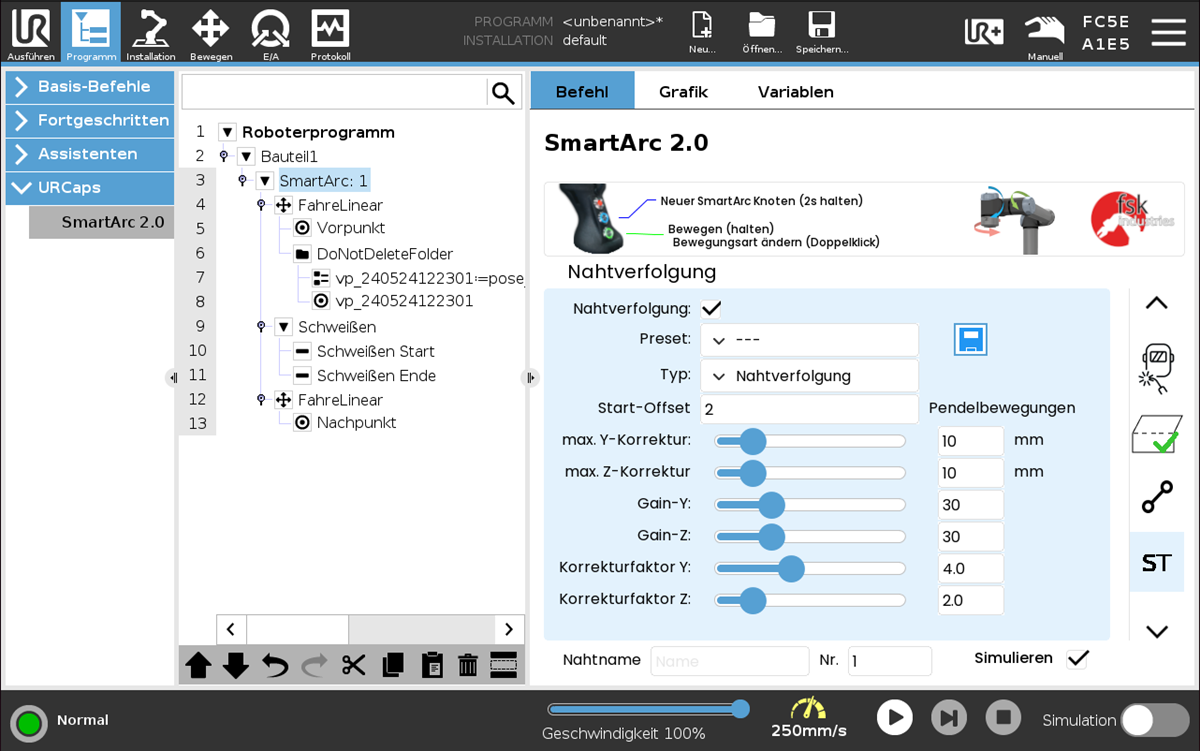Viewport: 1200px width, 751px height.
Task: Switch to the Variablen tab
Action: 796,91
